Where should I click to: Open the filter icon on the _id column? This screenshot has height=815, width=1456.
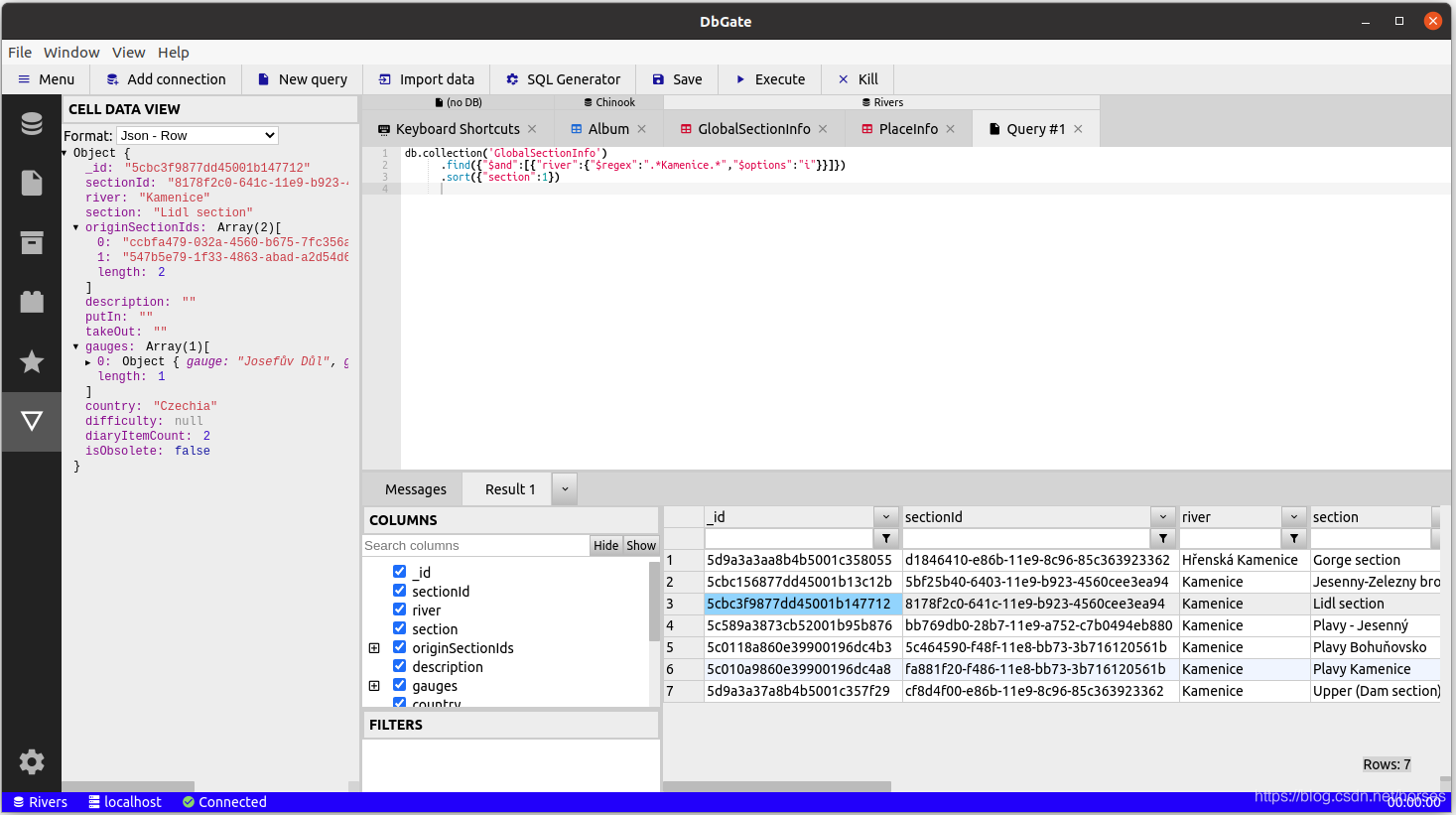coord(886,537)
